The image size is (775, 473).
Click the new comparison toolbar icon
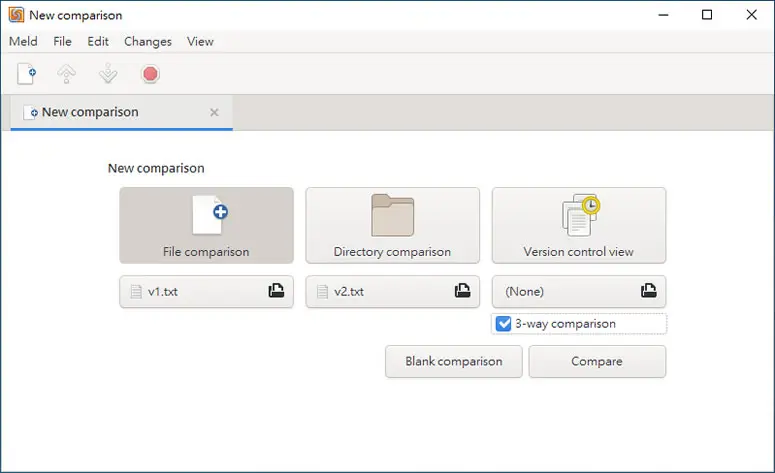coord(27,74)
